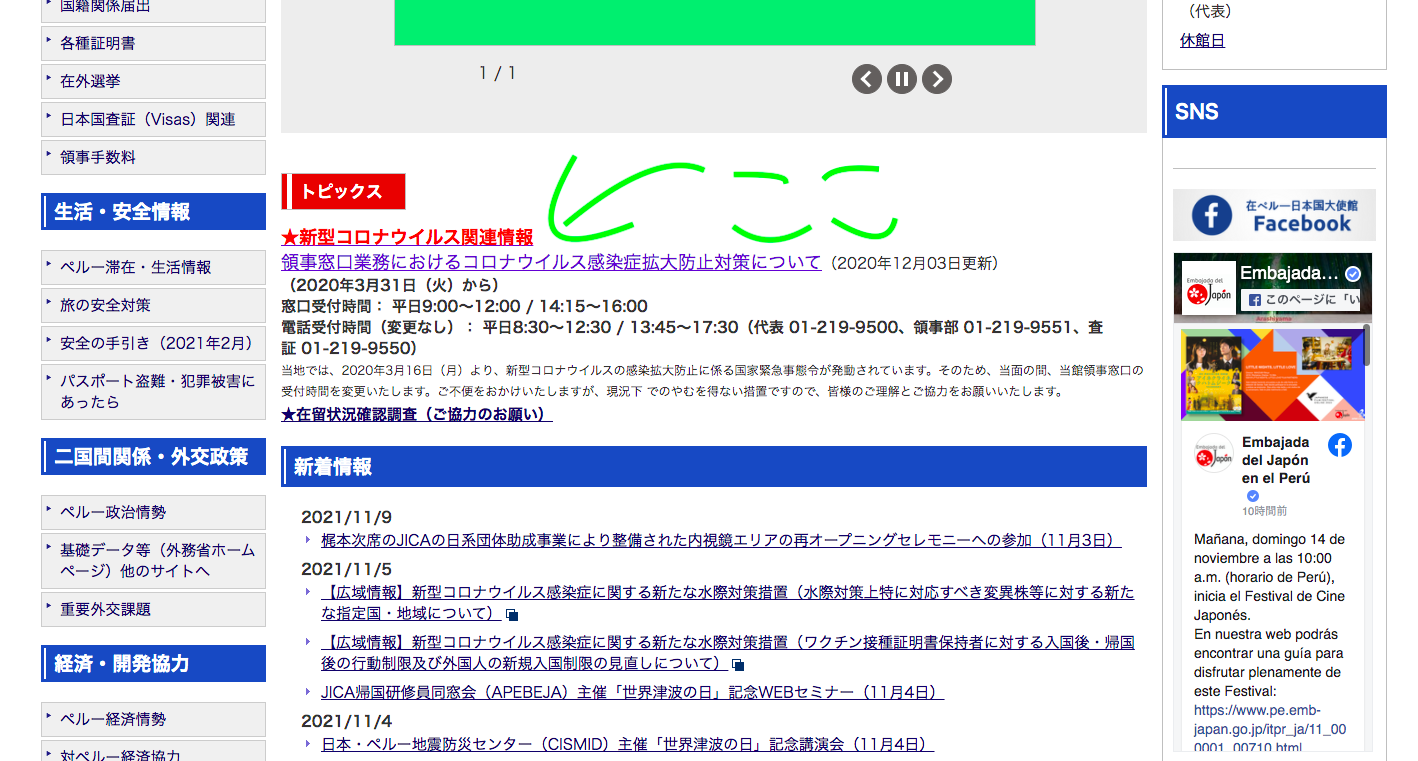
Task: Go to previous carousel slide
Action: click(x=867, y=79)
